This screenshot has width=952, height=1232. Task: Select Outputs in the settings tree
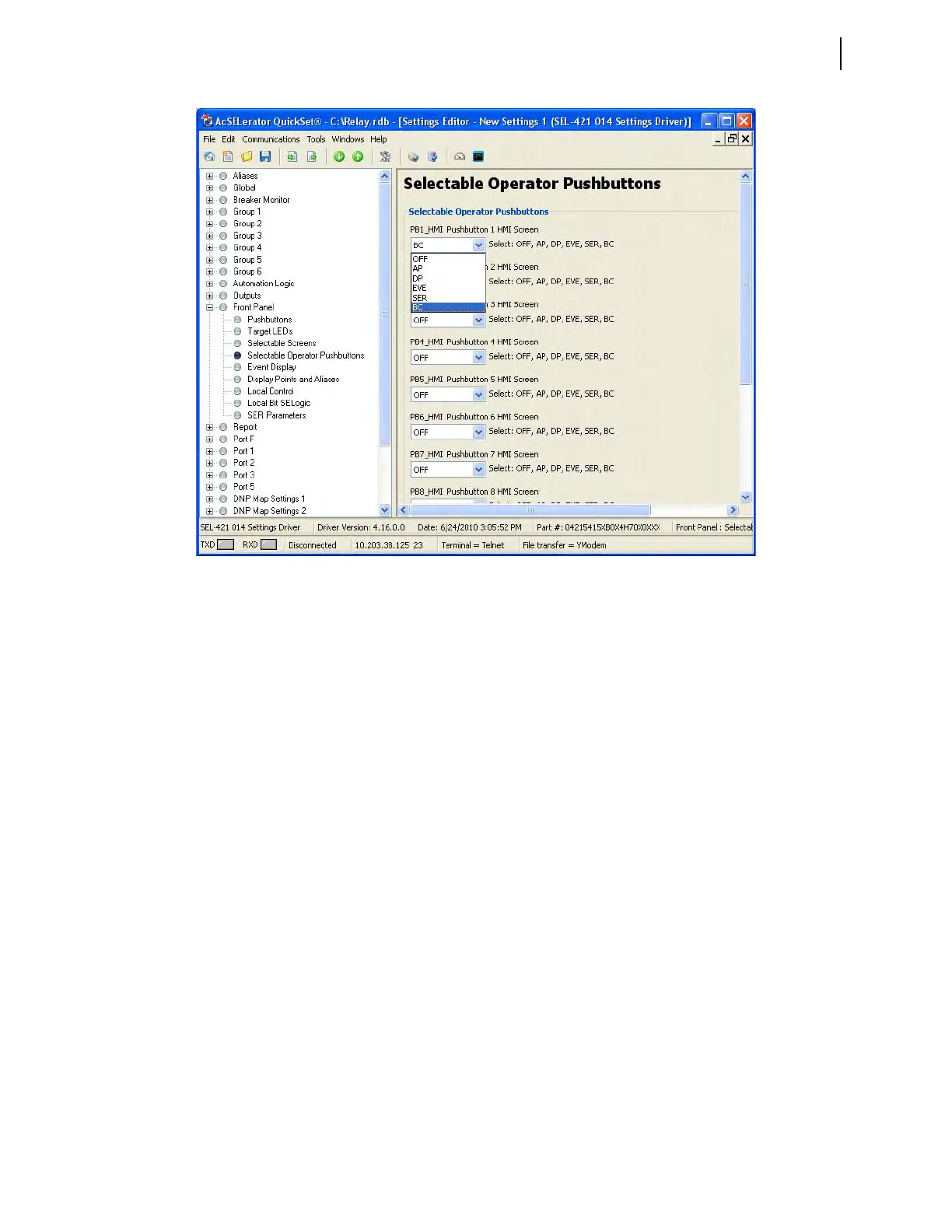pyautogui.click(x=247, y=296)
